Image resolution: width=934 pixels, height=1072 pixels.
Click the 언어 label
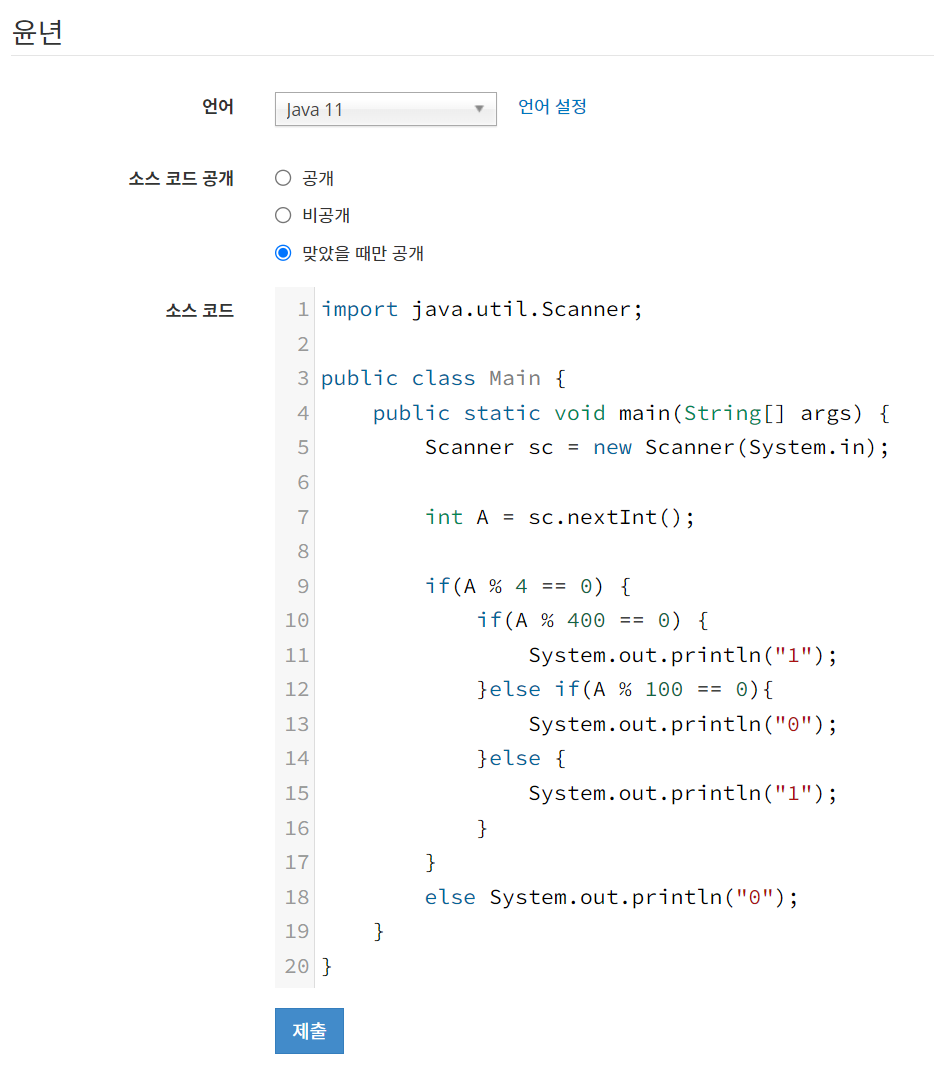[218, 107]
